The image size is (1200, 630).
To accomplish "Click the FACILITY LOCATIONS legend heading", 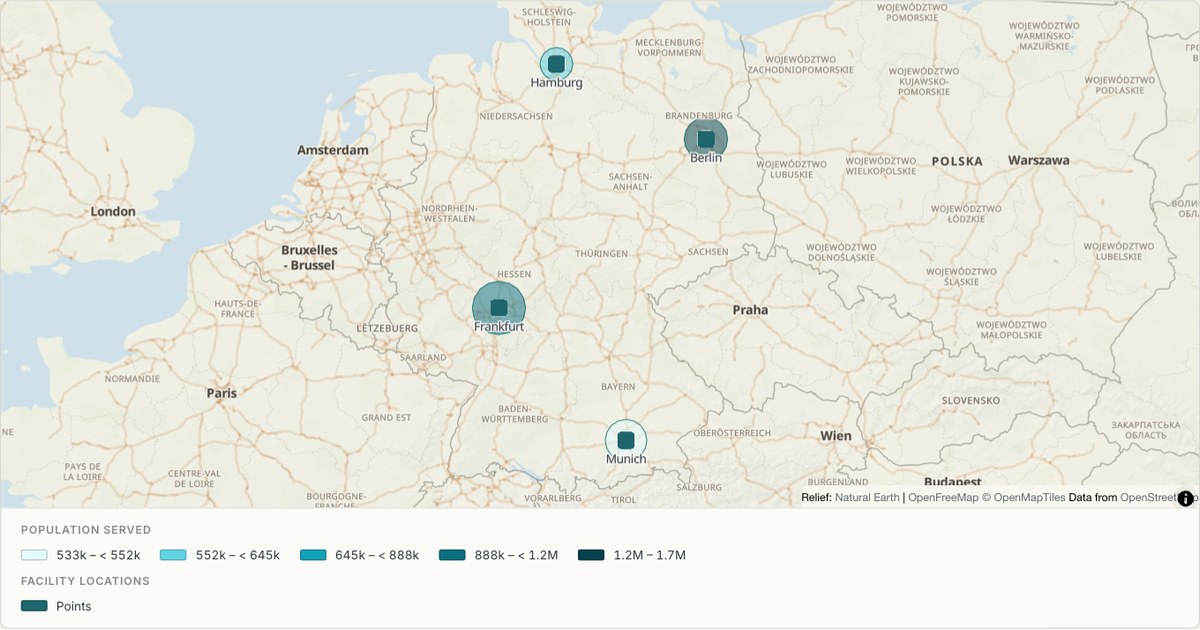I will (x=85, y=581).
